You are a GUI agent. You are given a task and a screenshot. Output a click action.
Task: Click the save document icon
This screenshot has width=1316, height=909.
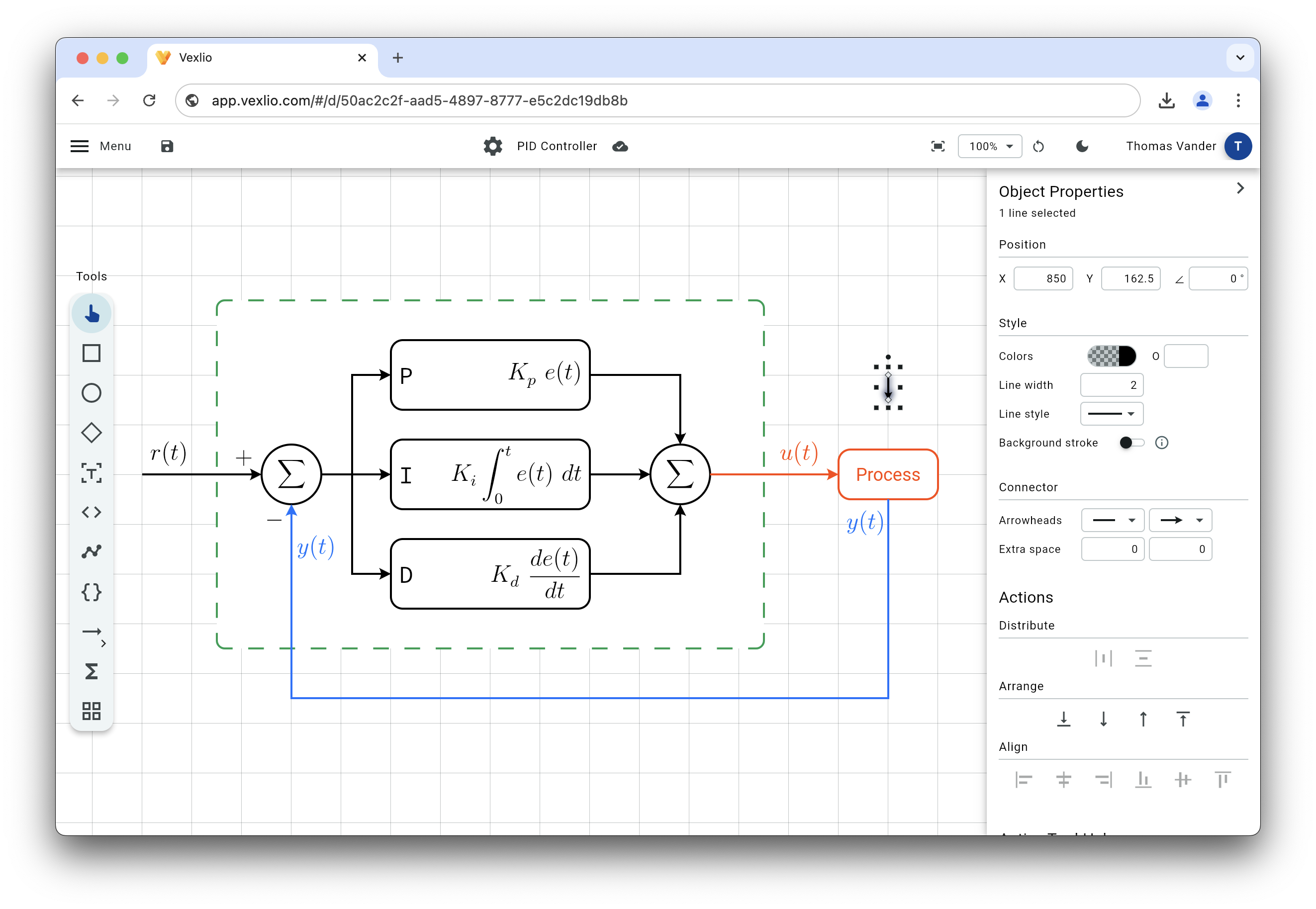pos(167,146)
